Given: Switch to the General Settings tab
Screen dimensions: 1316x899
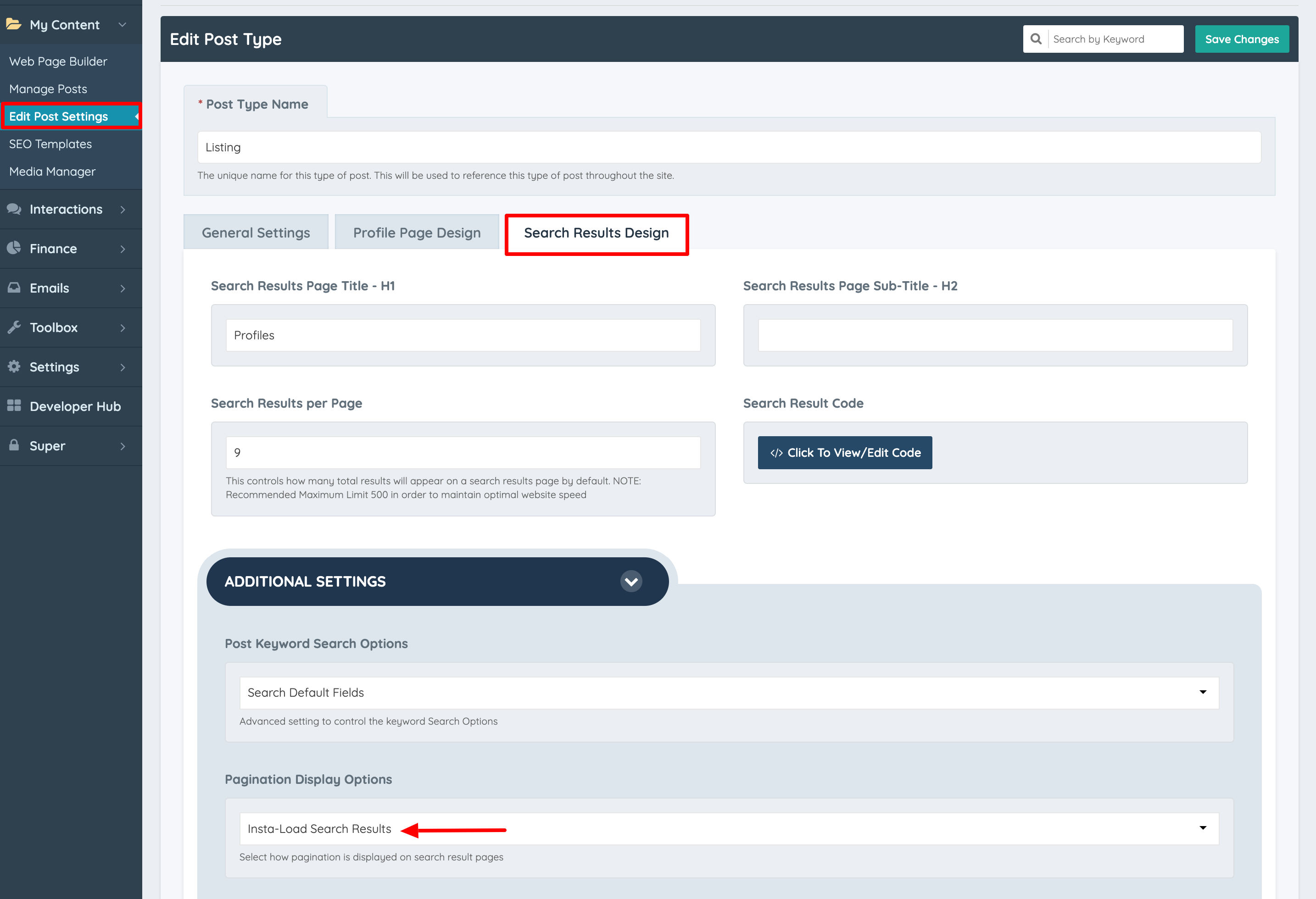Looking at the screenshot, I should pyautogui.click(x=256, y=233).
